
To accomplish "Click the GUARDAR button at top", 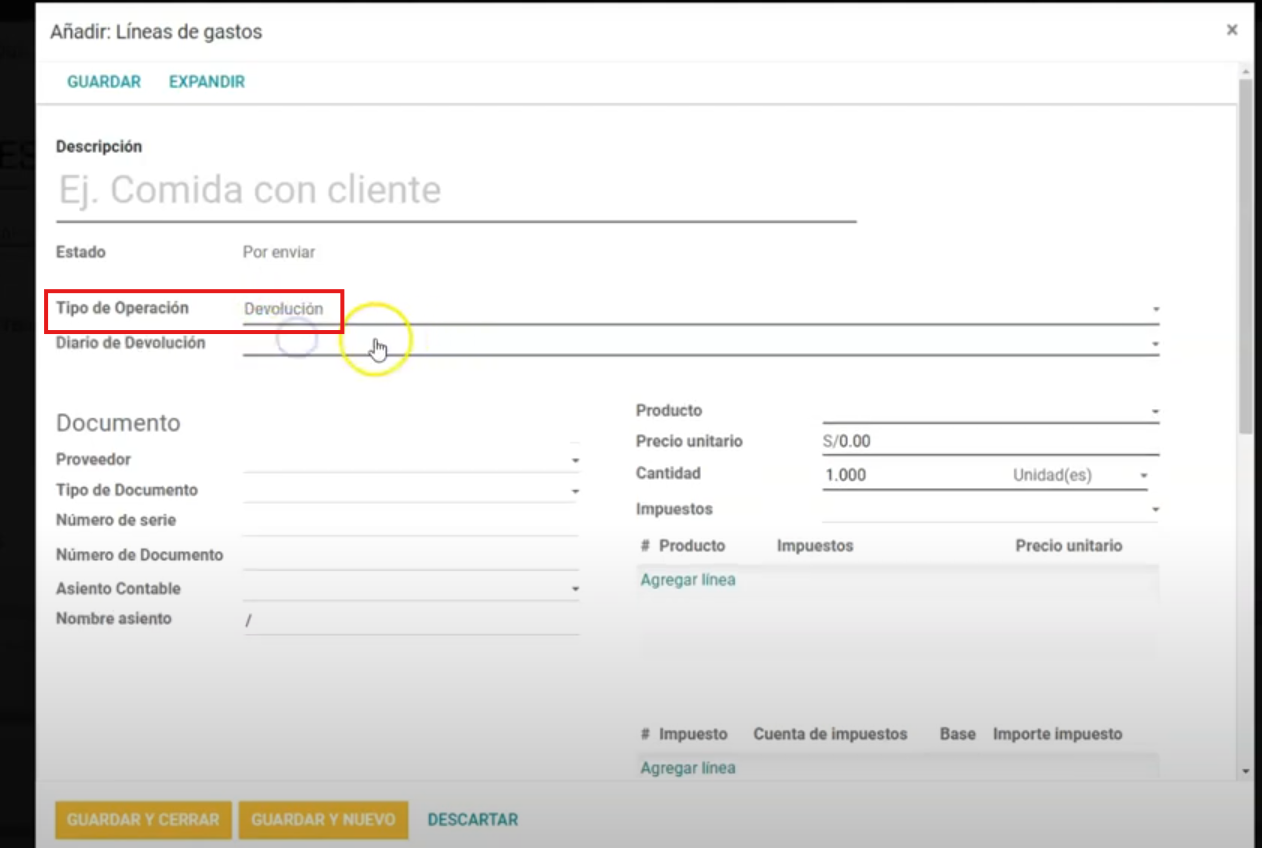I will click(x=104, y=82).
